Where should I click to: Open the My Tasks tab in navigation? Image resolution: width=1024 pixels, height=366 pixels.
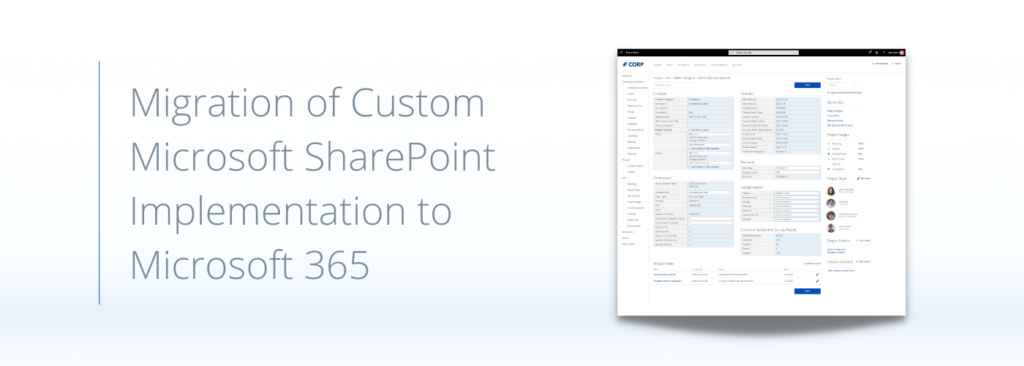coord(737,65)
